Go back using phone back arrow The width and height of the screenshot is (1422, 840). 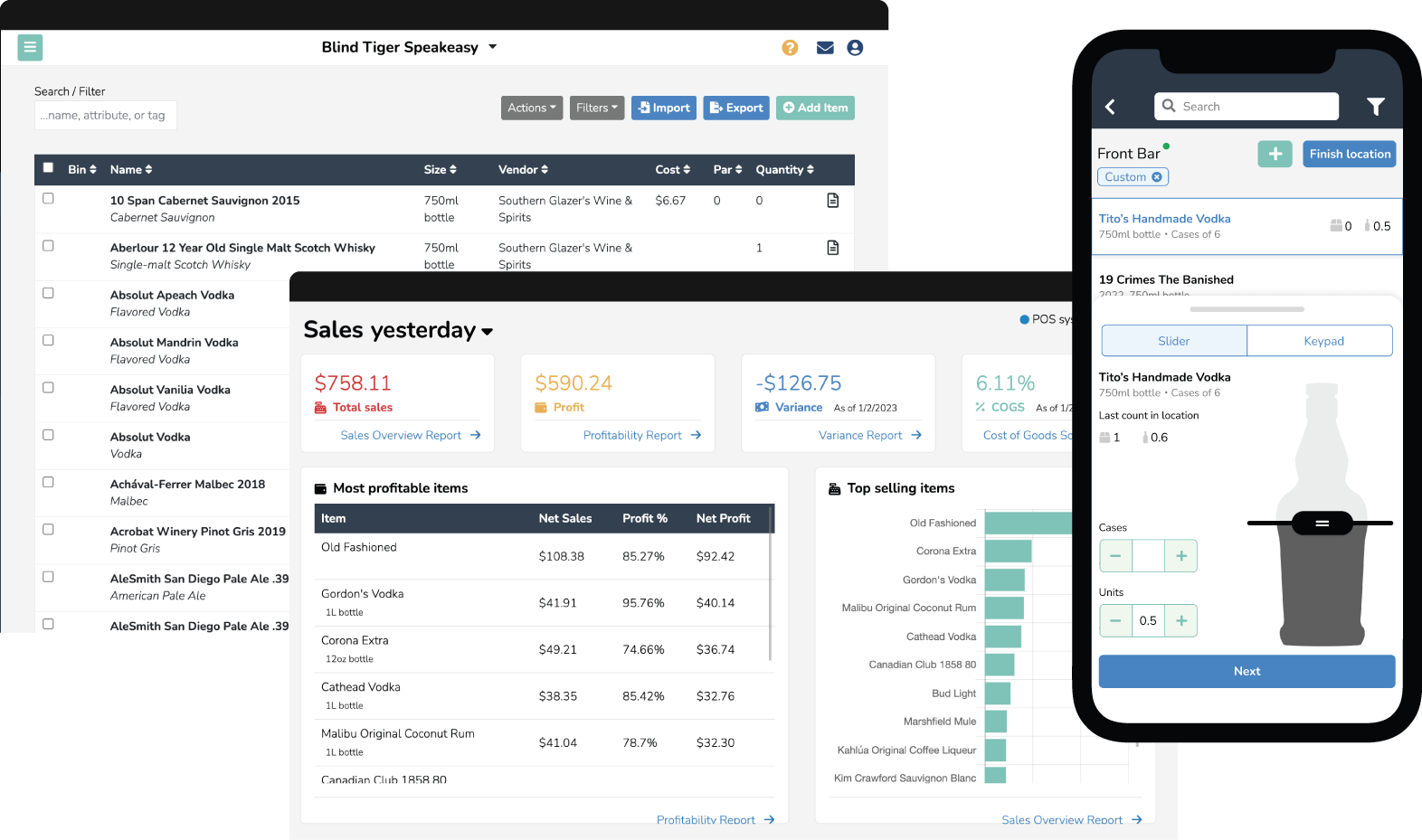(1110, 107)
